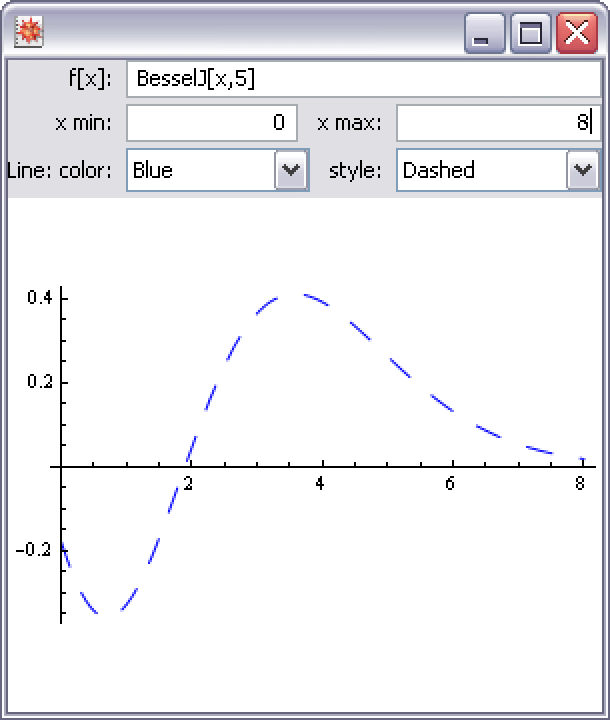
Task: Click the "x max:" label
Action: coord(350,123)
